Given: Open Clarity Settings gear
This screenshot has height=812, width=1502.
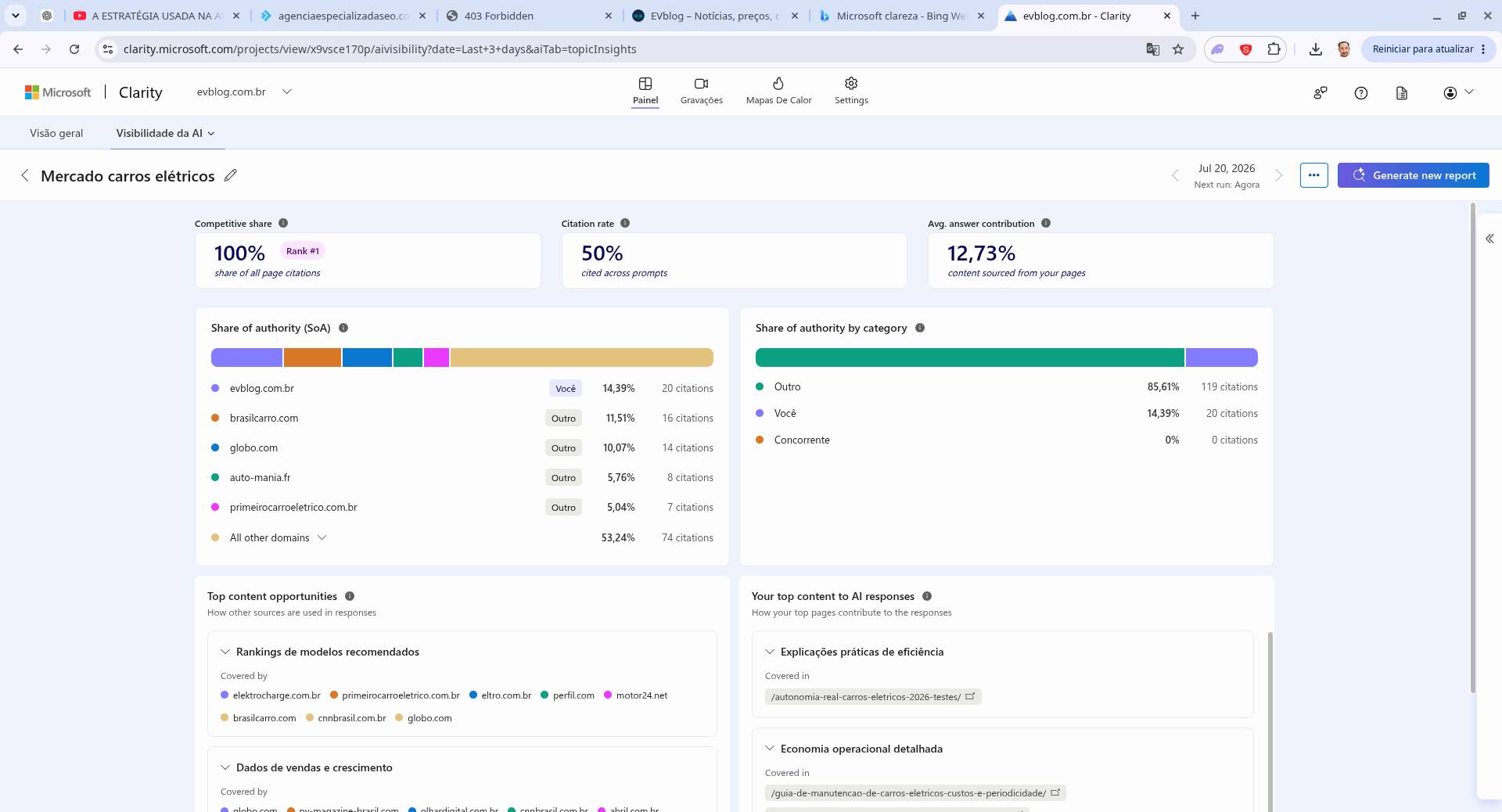Looking at the screenshot, I should (851, 90).
